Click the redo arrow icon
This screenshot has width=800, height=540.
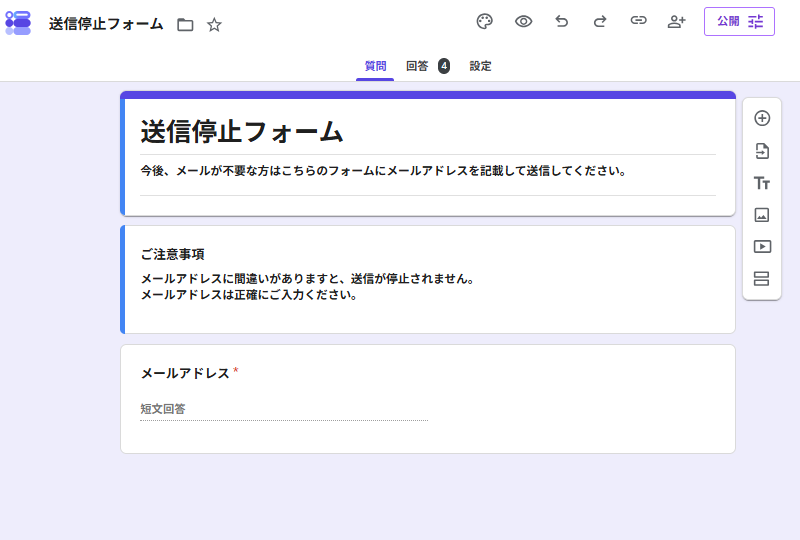pos(600,21)
